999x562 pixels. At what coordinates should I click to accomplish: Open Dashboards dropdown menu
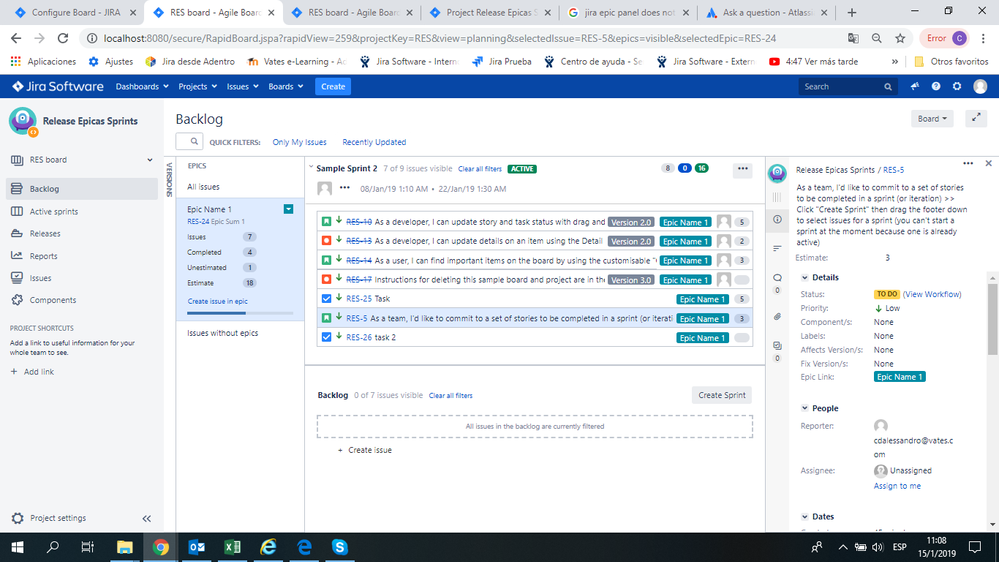[141, 87]
